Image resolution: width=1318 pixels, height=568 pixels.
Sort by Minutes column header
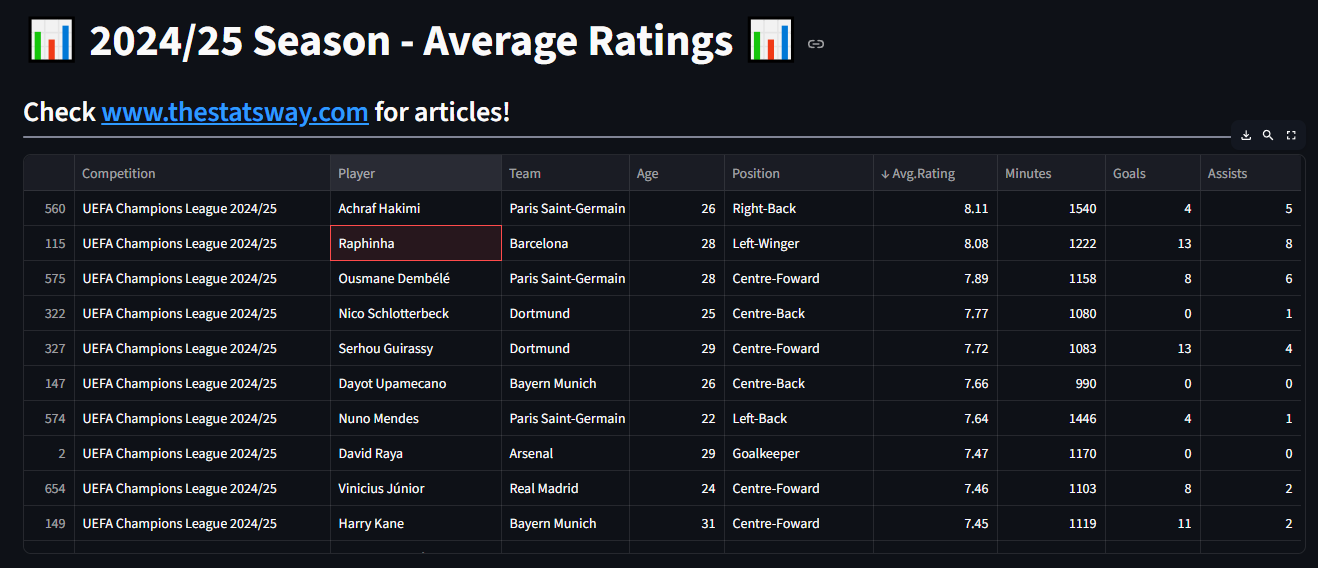pyautogui.click(x=1051, y=173)
